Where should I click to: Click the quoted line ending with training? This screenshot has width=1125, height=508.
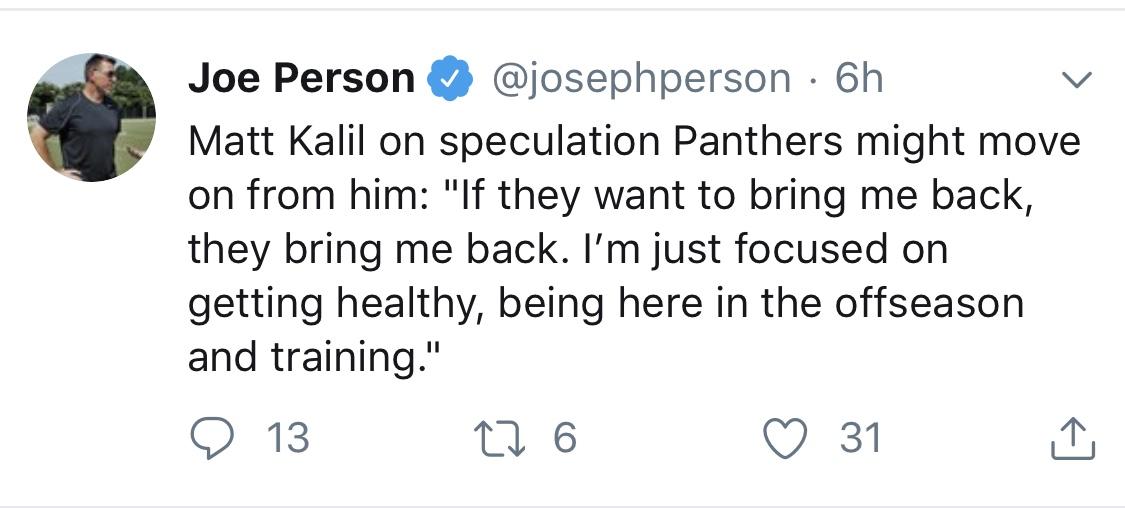(312, 357)
